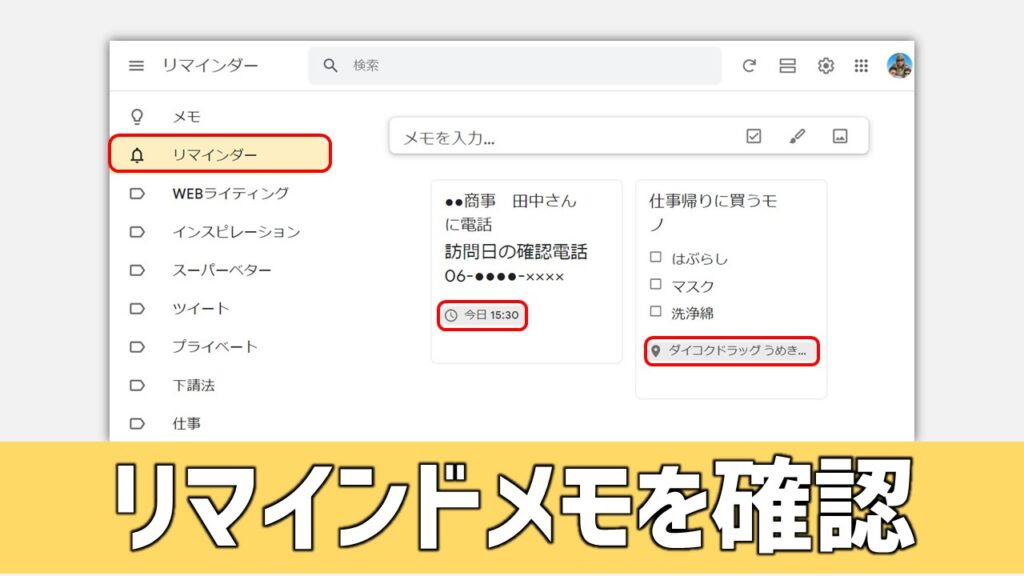Open the ●●商事 田中さんに電話 note title
The image size is (1024, 576).
click(511, 212)
